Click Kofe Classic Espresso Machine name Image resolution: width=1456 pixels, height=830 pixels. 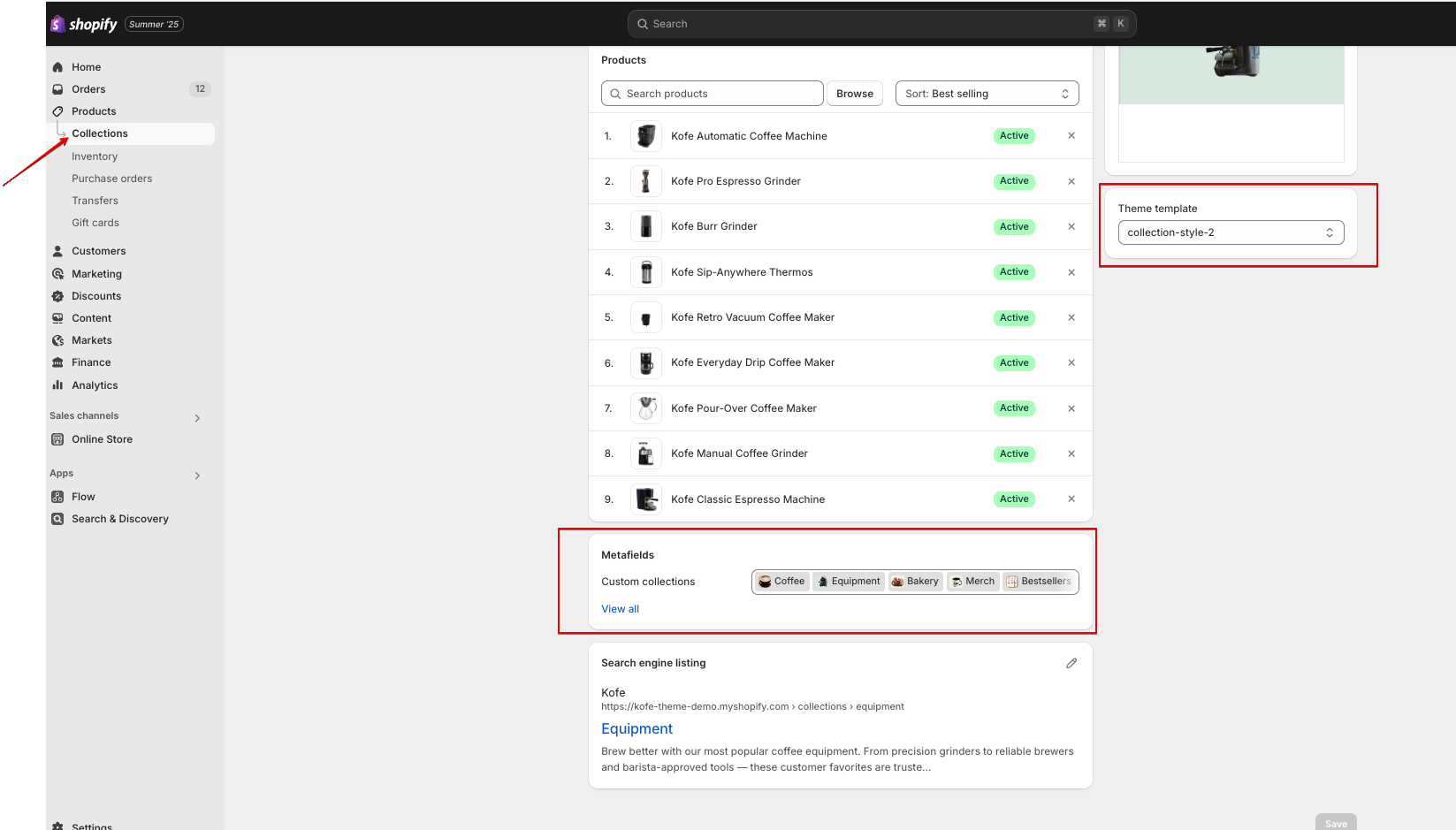coord(748,499)
